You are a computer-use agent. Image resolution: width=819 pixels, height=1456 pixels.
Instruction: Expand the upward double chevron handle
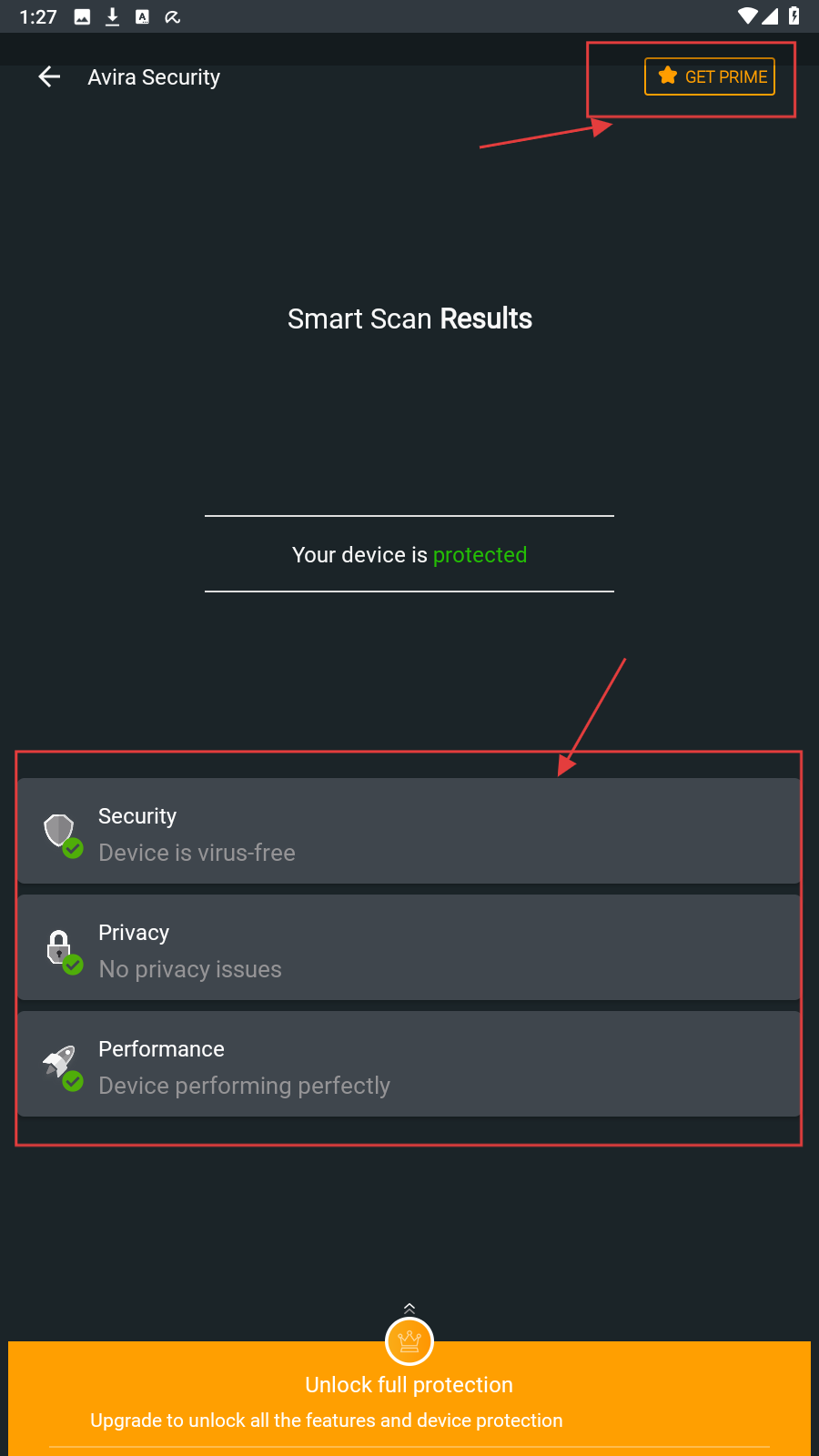coord(409,1309)
